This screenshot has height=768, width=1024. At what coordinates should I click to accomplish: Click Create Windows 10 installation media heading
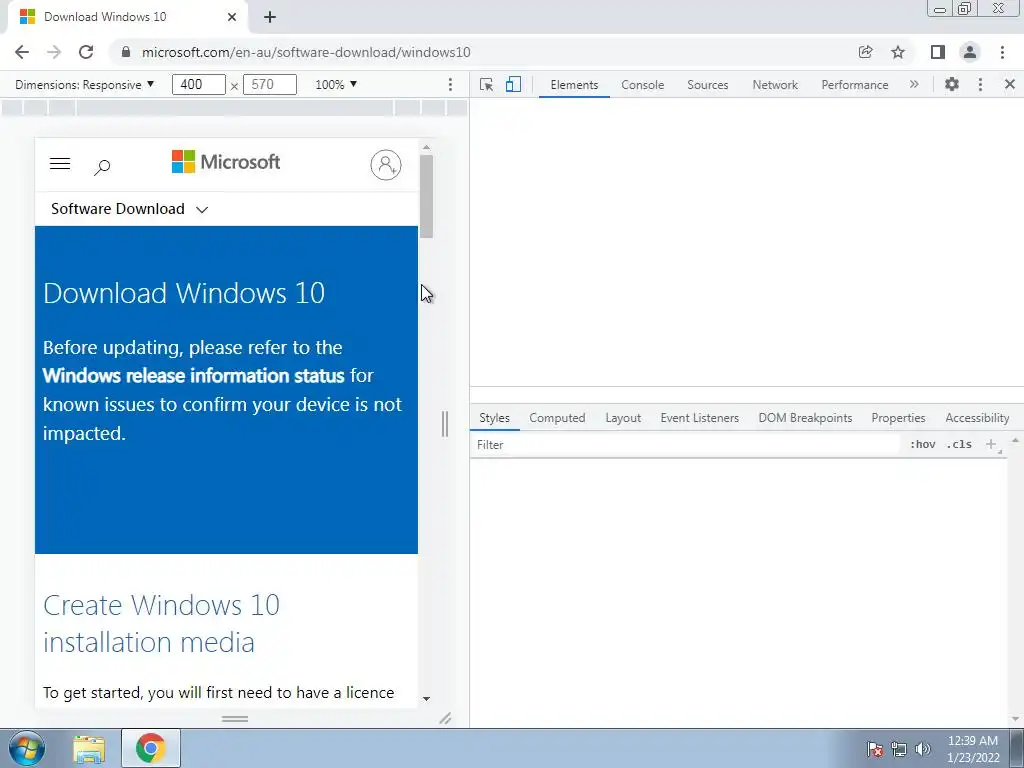[161, 624]
